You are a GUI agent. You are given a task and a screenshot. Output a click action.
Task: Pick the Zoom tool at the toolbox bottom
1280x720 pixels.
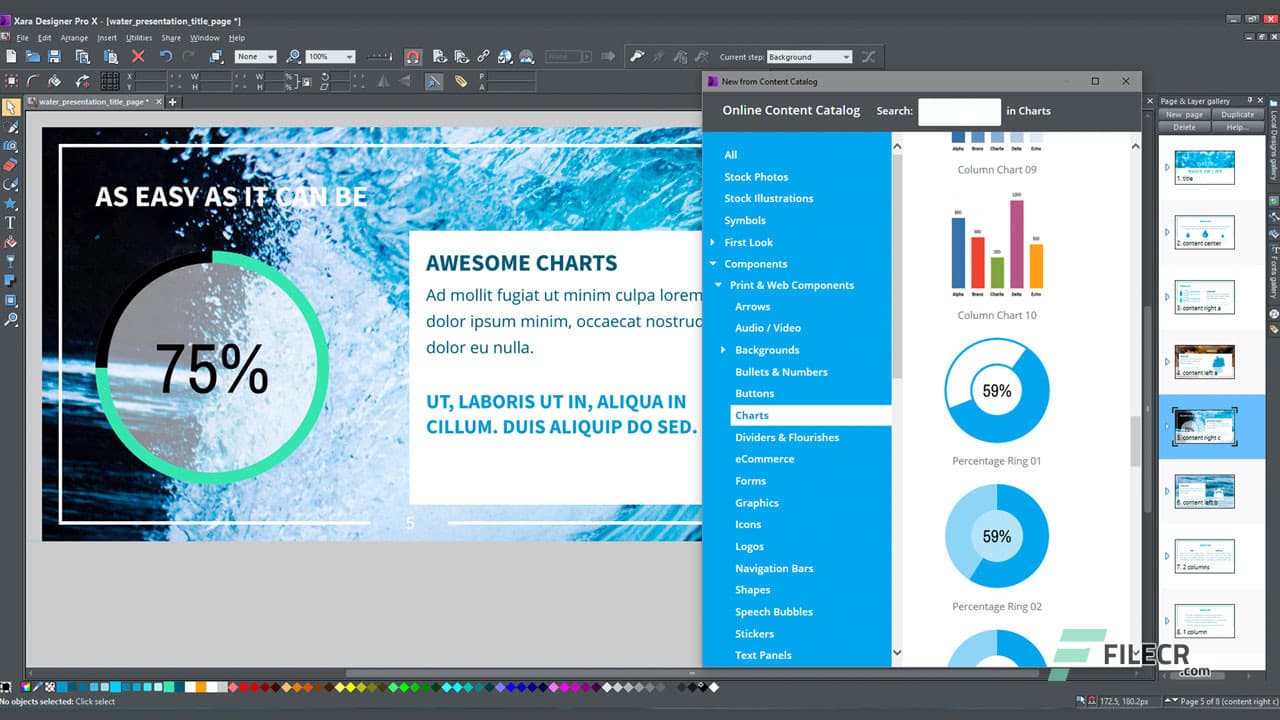click(12, 320)
